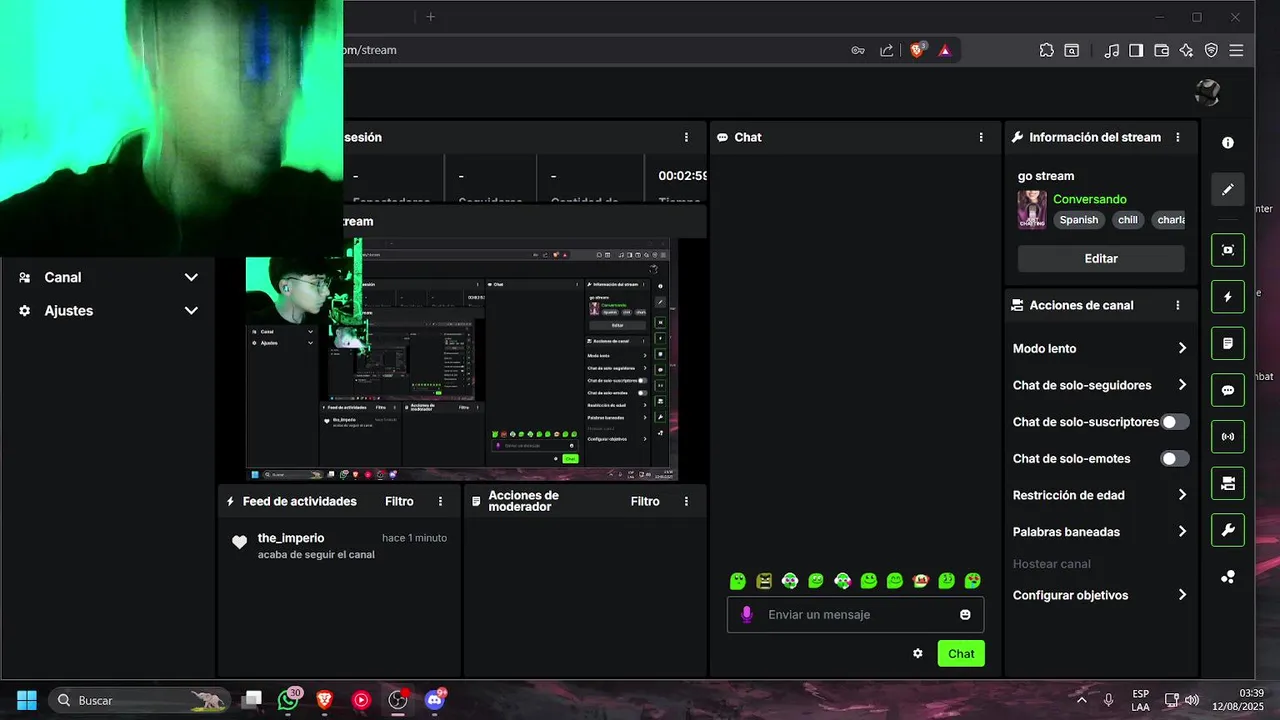Click the Brave Shields lion icon

point(917,50)
